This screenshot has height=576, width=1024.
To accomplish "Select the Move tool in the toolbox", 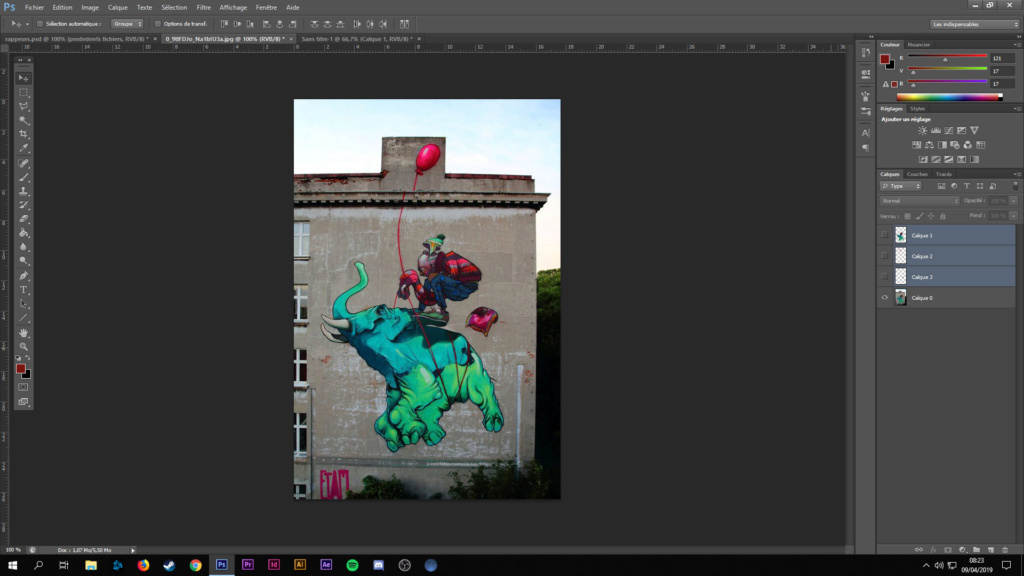I will coord(24,78).
